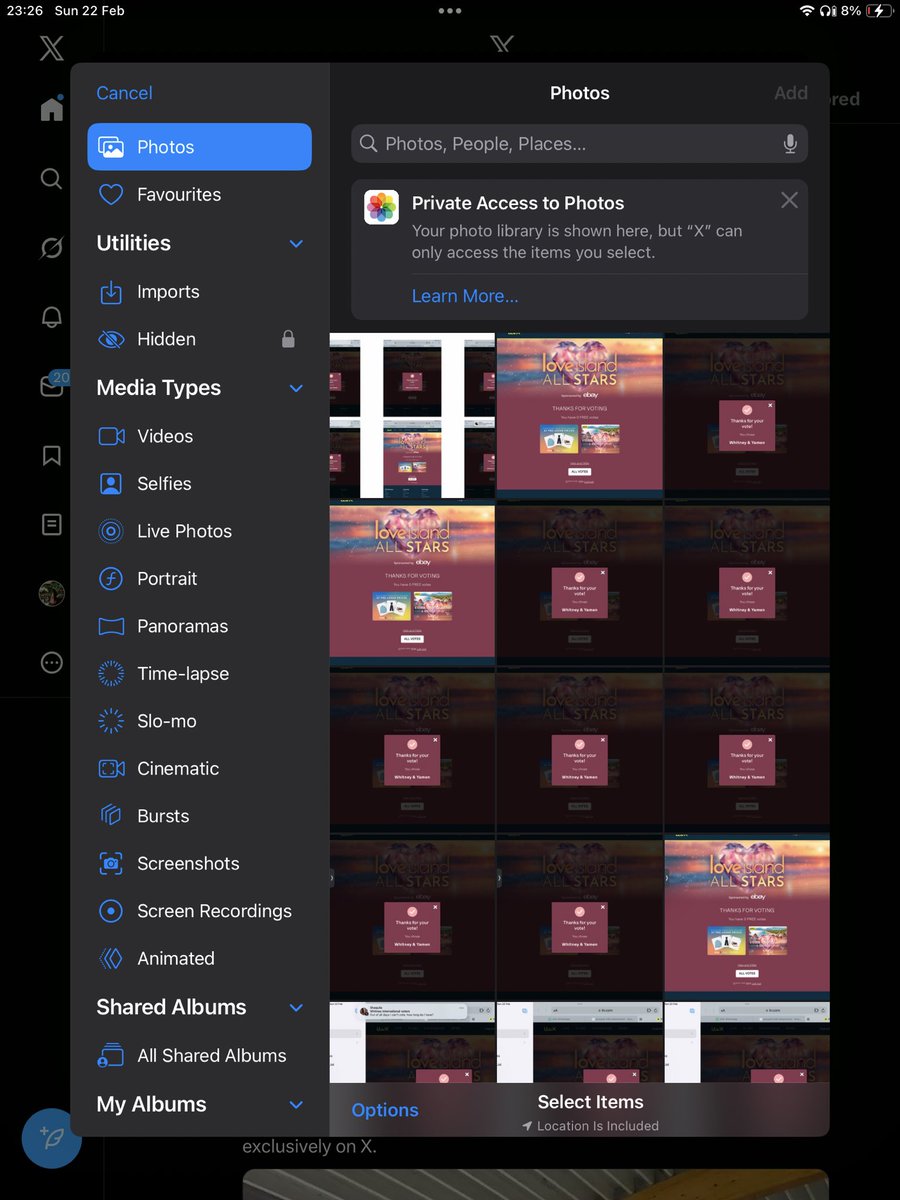Screen dimensions: 900x1200
Task: Open X profile avatar in sidebar
Action: pyautogui.click(x=52, y=594)
